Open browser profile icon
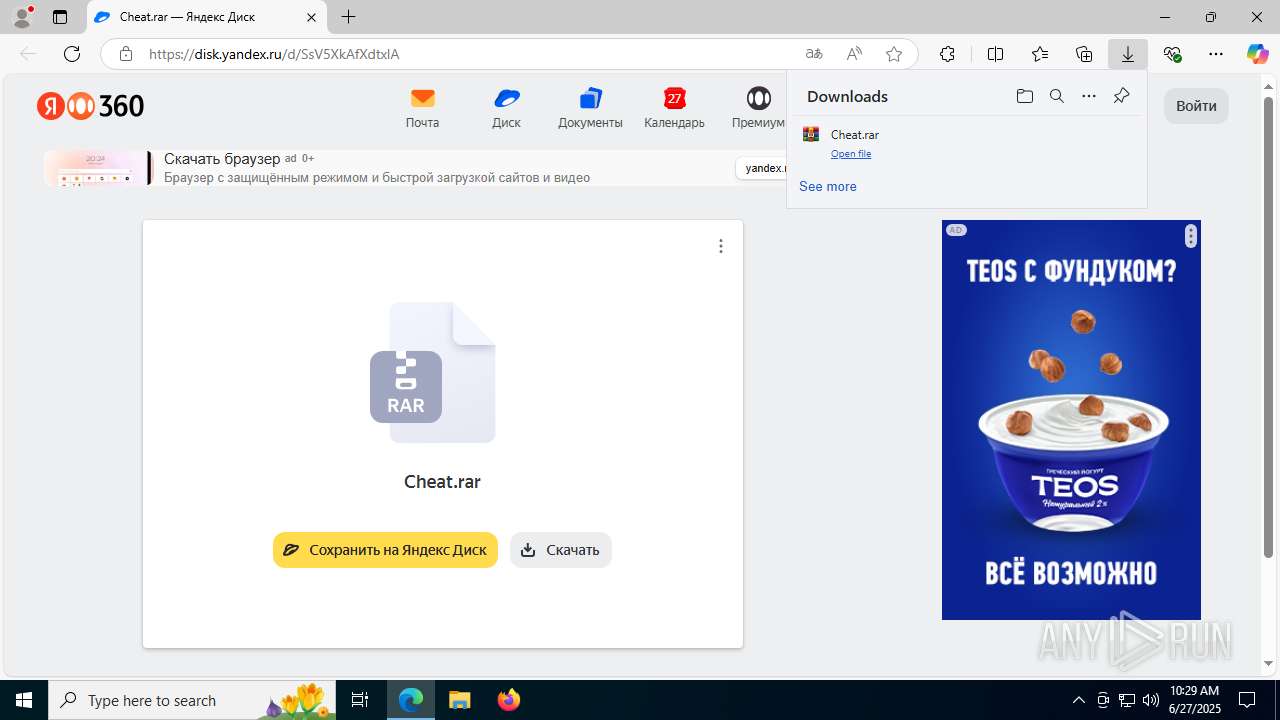Image resolution: width=1280 pixels, height=720 pixels. tap(22, 17)
